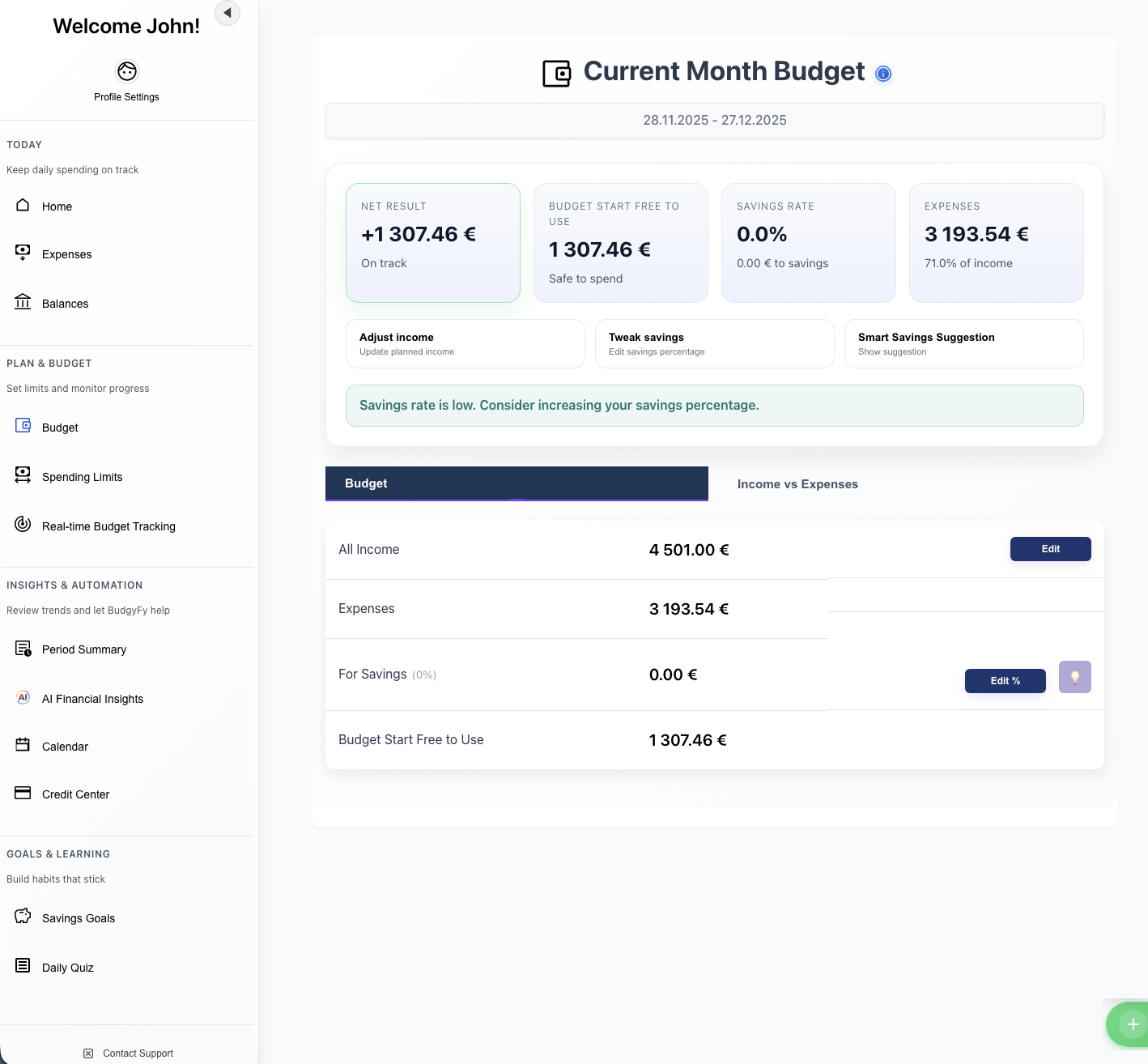Click the info icon beside Current Month Budget
Image resolution: width=1148 pixels, height=1064 pixels.
(883, 74)
